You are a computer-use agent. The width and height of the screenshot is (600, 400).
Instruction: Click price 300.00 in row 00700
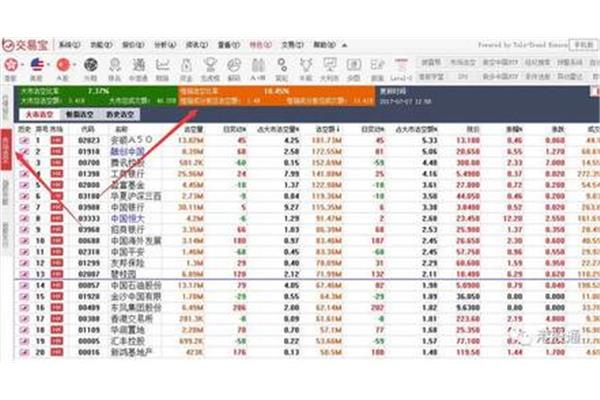point(468,163)
